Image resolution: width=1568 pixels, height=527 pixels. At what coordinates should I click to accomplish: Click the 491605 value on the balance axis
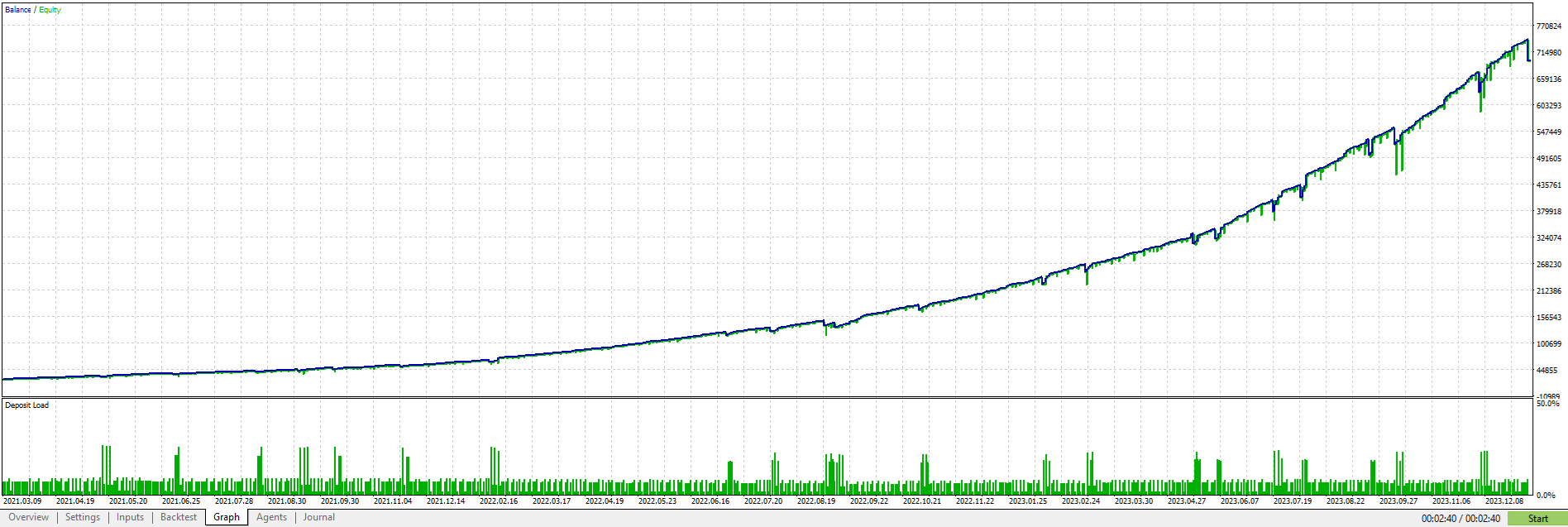coord(1549,159)
